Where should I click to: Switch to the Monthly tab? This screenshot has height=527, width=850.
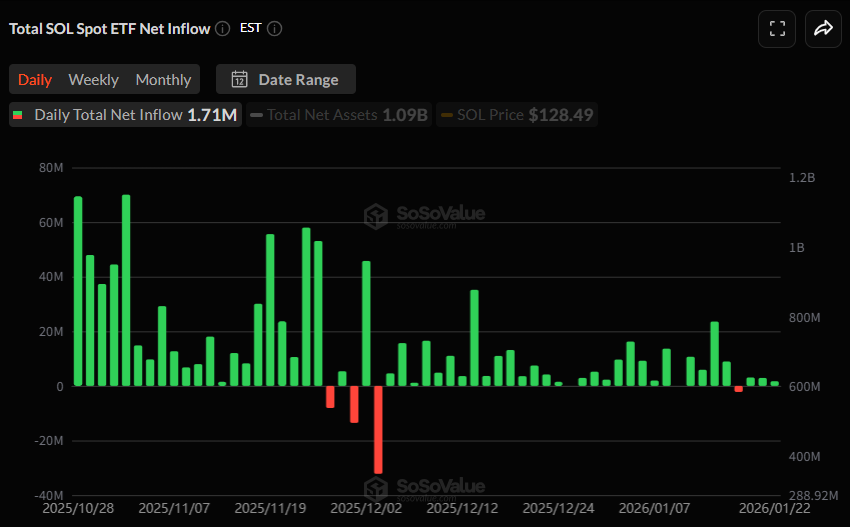[x=163, y=80]
